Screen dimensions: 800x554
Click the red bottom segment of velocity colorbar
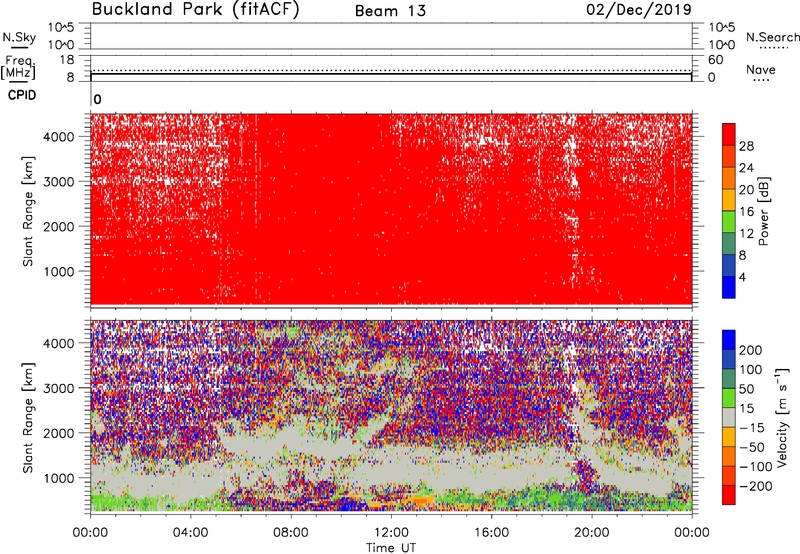(x=729, y=495)
